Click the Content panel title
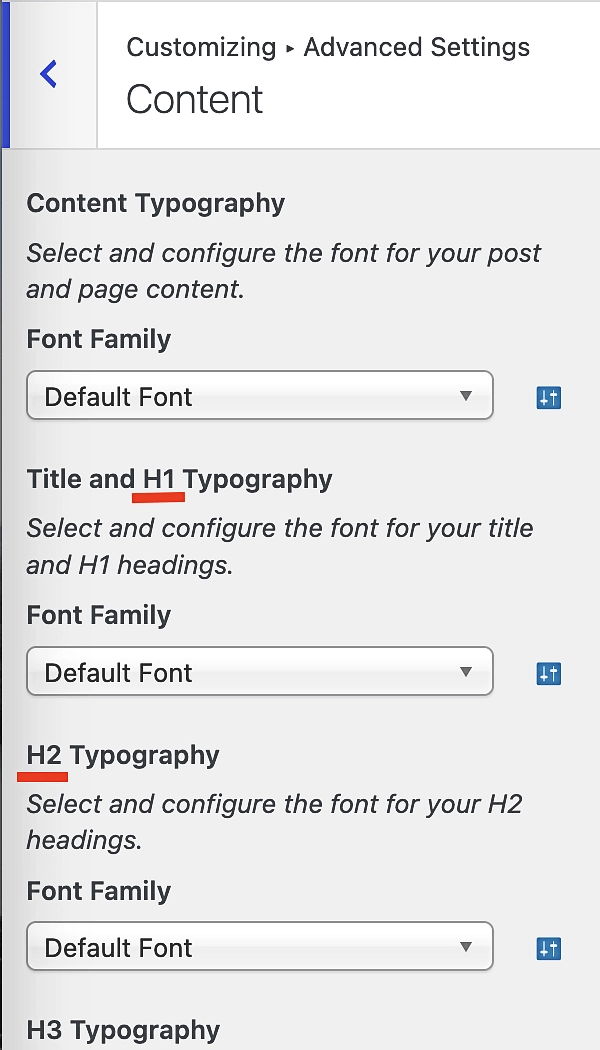 194,100
